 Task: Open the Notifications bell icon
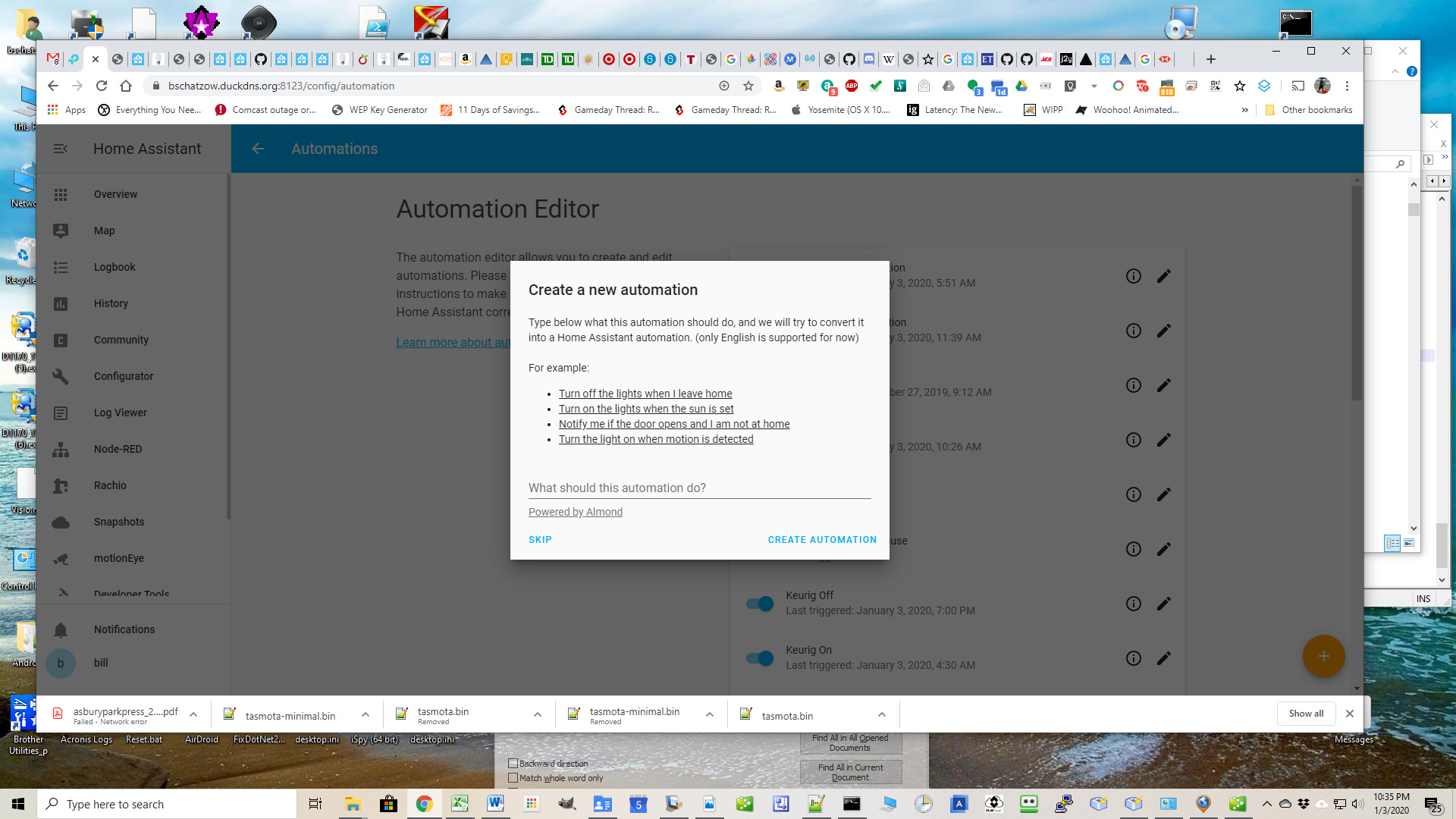[61, 630]
